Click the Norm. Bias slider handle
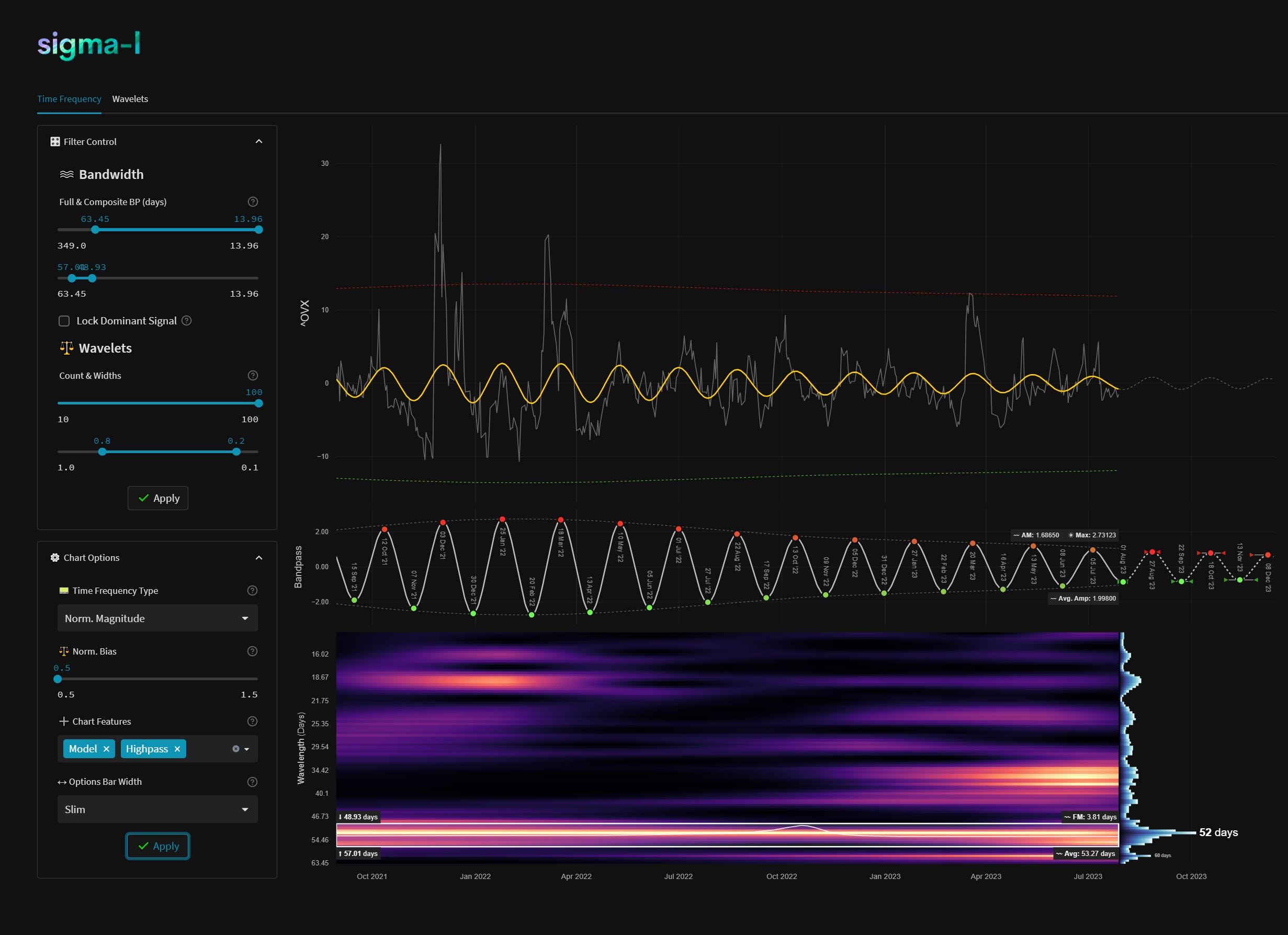Image resolution: width=1288 pixels, height=935 pixels. click(x=58, y=679)
